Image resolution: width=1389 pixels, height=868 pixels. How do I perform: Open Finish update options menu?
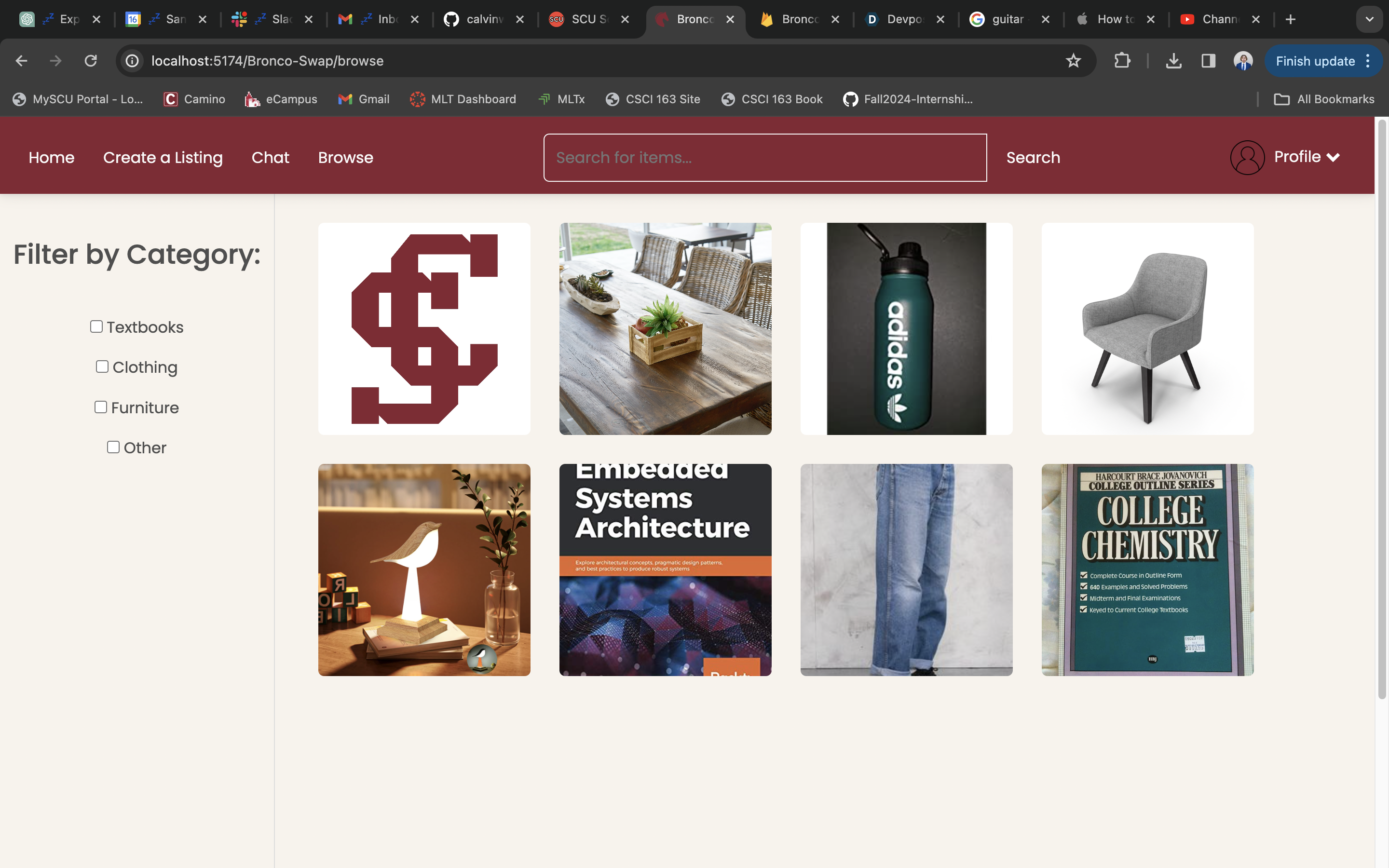point(1368,61)
